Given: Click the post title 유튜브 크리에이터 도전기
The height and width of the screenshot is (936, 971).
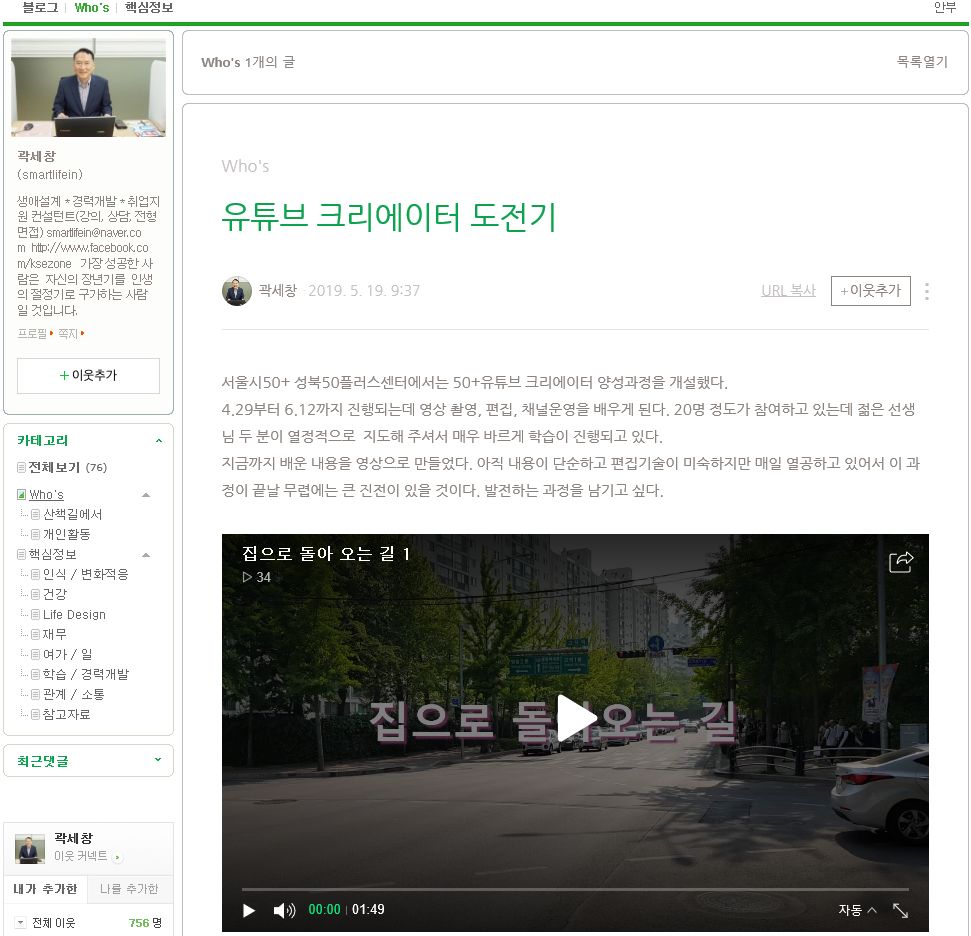Looking at the screenshot, I should 389,217.
